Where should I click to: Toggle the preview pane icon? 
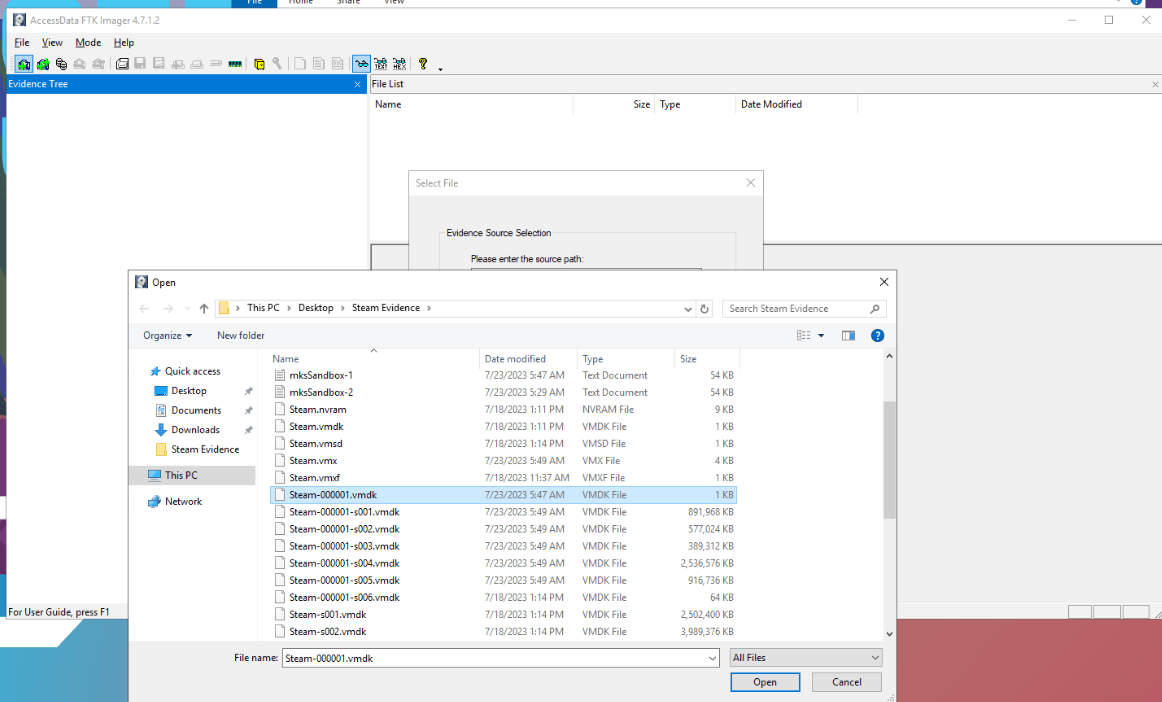click(849, 336)
